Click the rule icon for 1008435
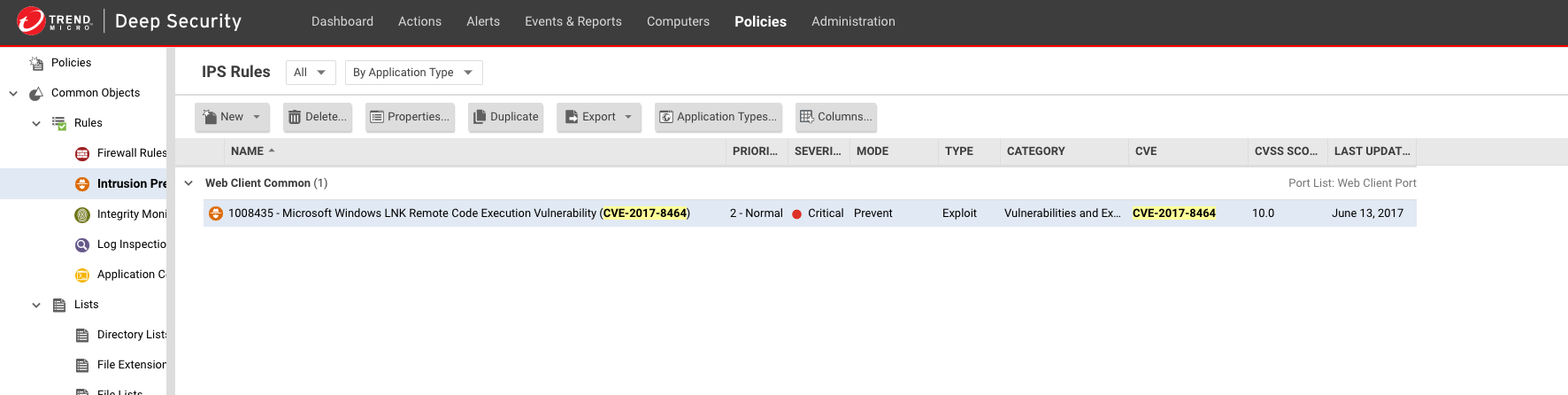The width and height of the screenshot is (1568, 395). [215, 213]
